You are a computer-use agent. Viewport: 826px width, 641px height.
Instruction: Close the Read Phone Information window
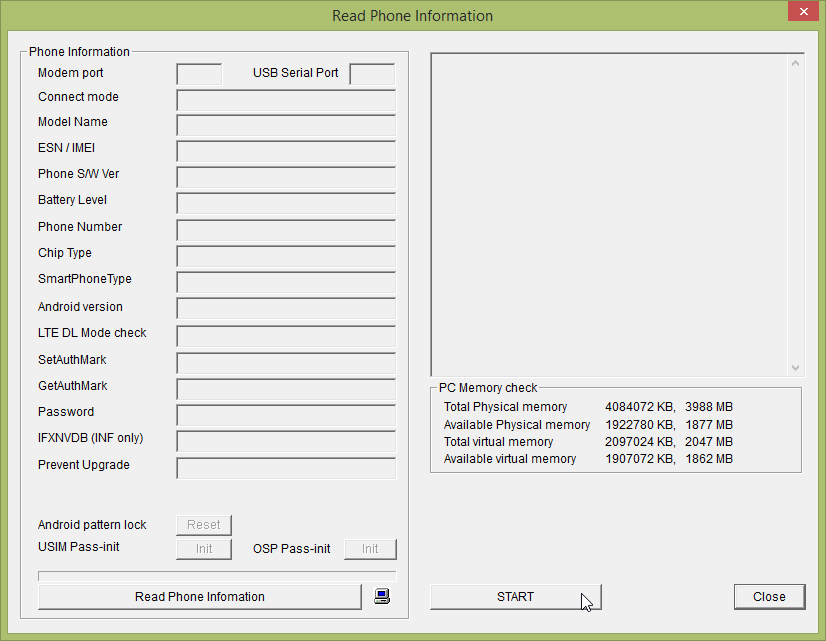click(803, 11)
